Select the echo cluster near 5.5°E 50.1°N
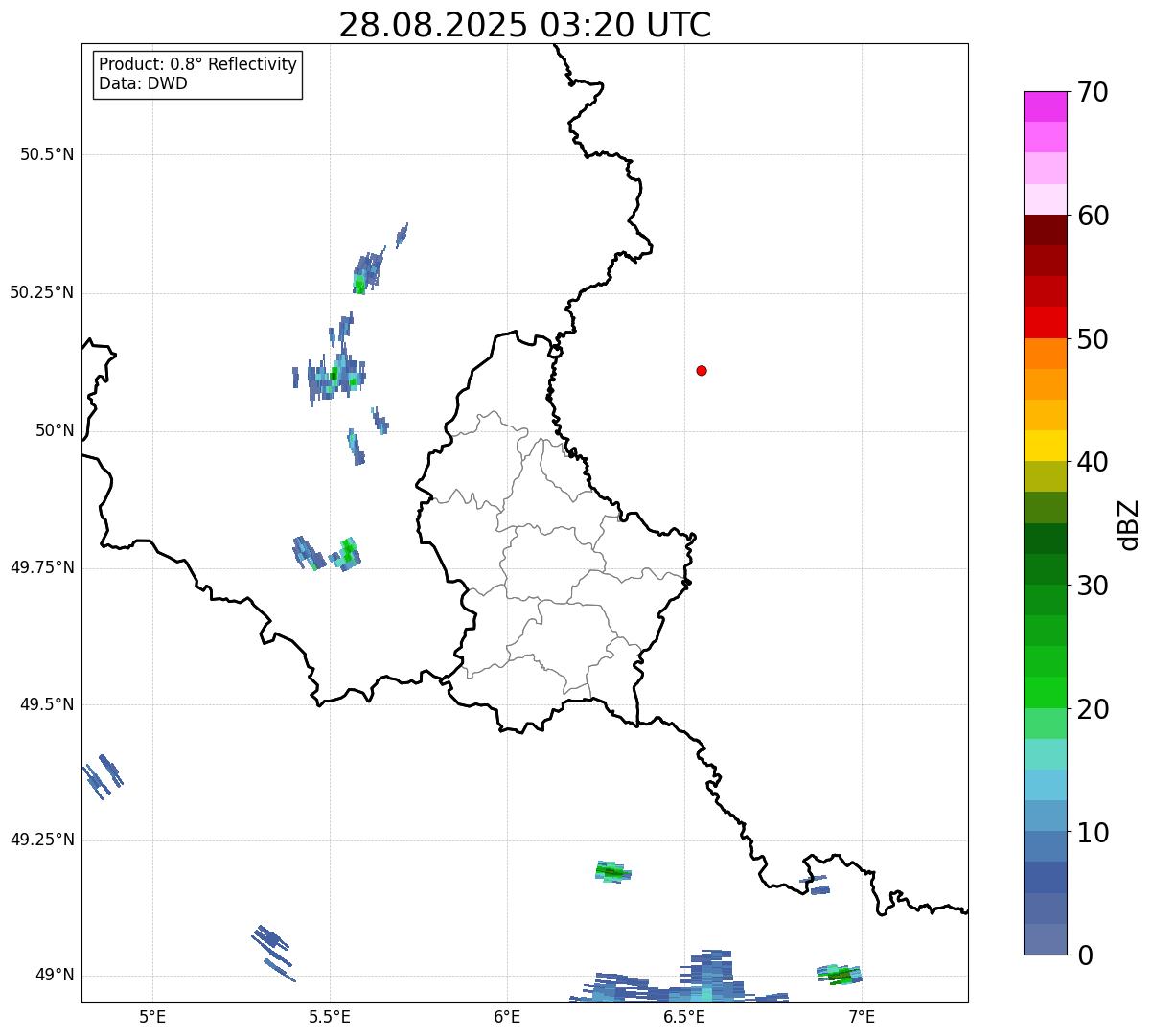 [334, 376]
